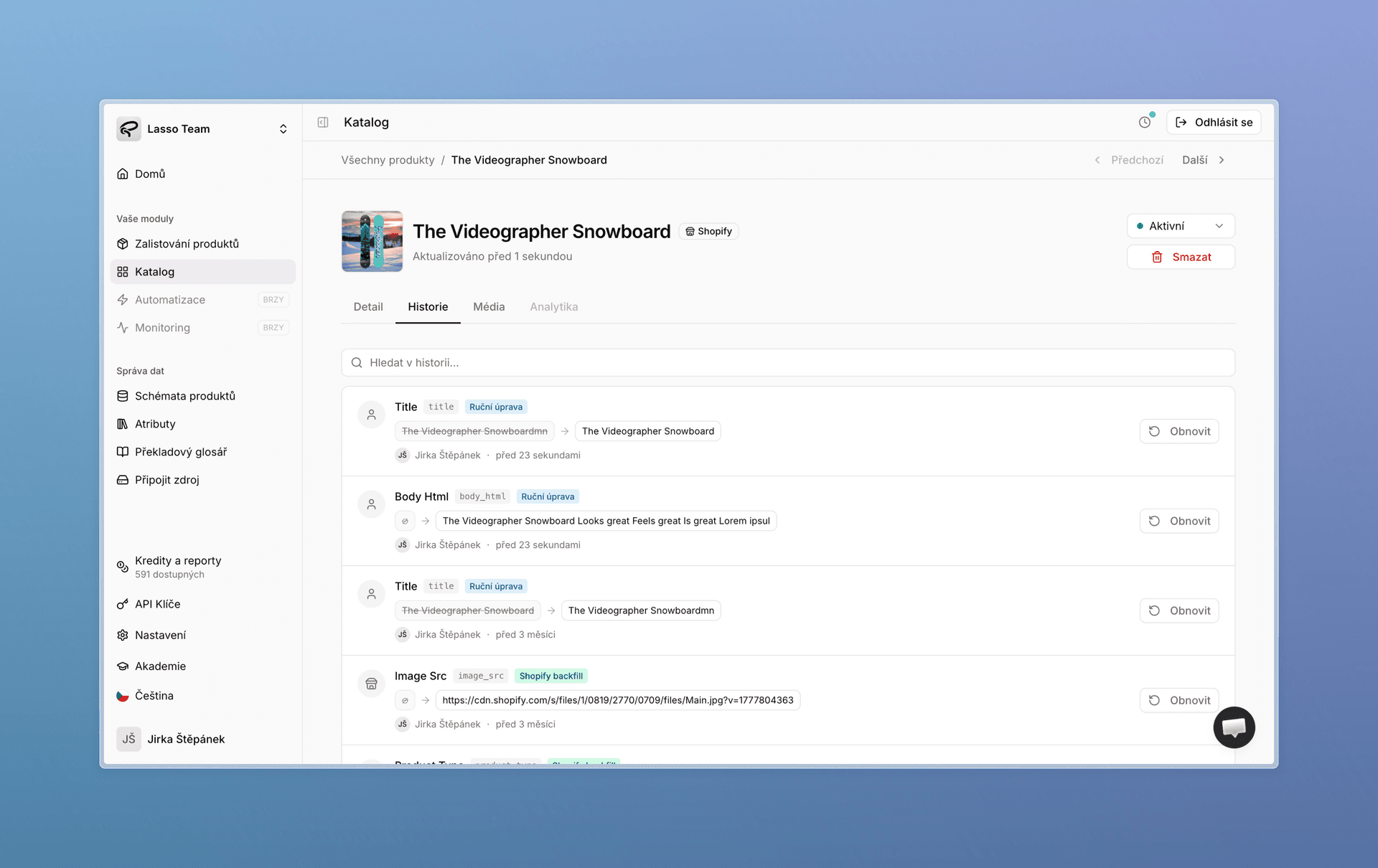Click the Akademie graduation cap icon
The image size is (1378, 868).
pyautogui.click(x=123, y=666)
